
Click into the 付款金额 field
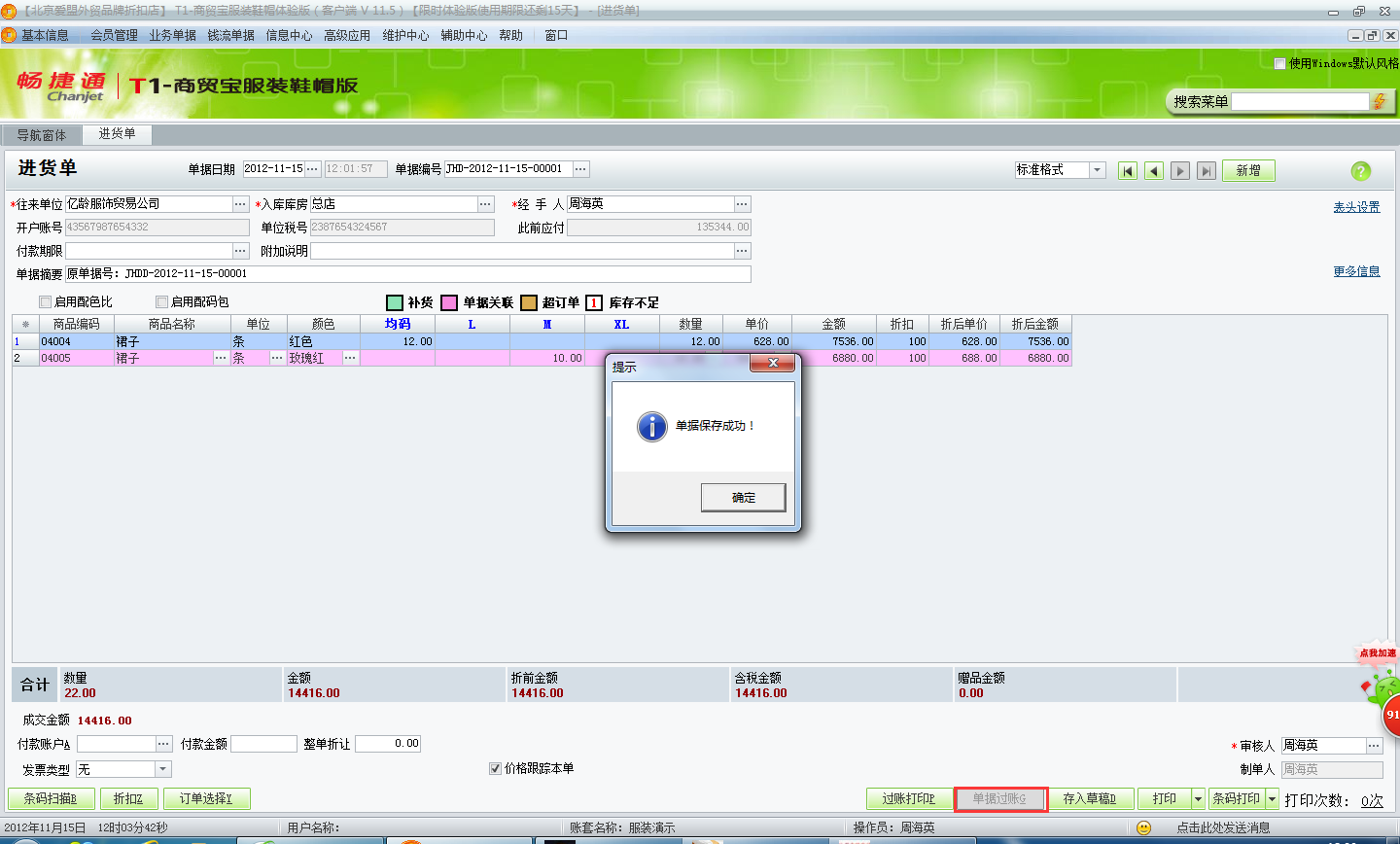263,744
